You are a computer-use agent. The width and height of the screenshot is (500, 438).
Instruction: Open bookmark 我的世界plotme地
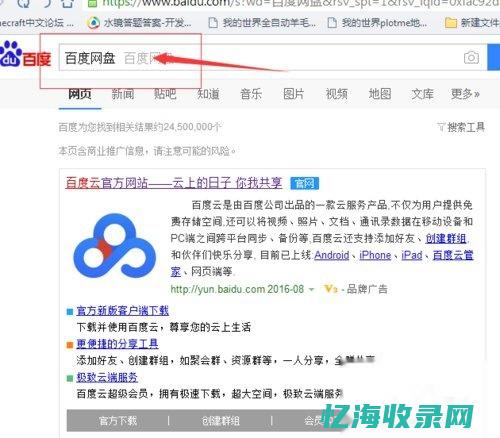coord(377,23)
